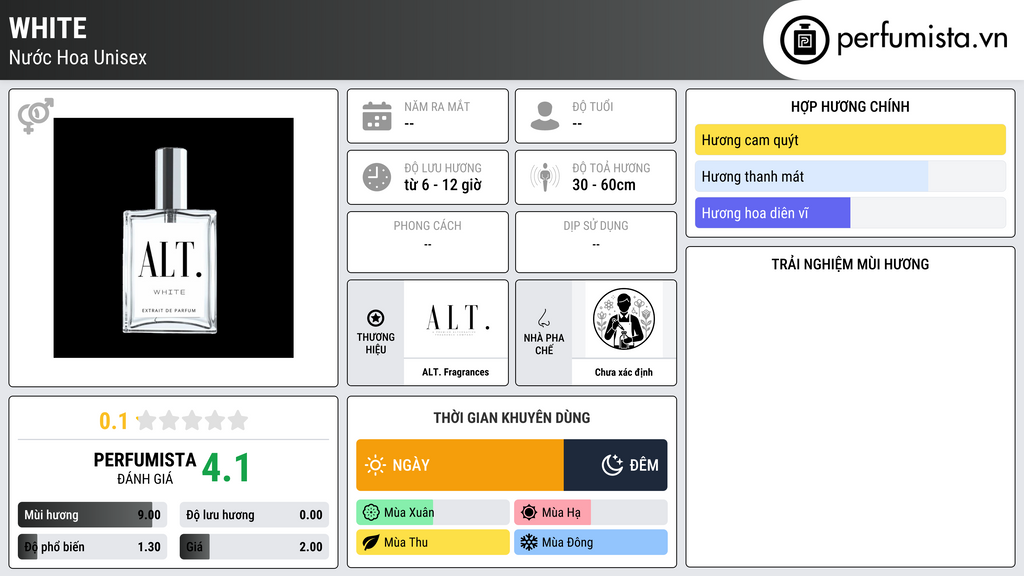Click the clock icon for Độ lưu hương
The height and width of the screenshot is (576, 1024).
377,177
